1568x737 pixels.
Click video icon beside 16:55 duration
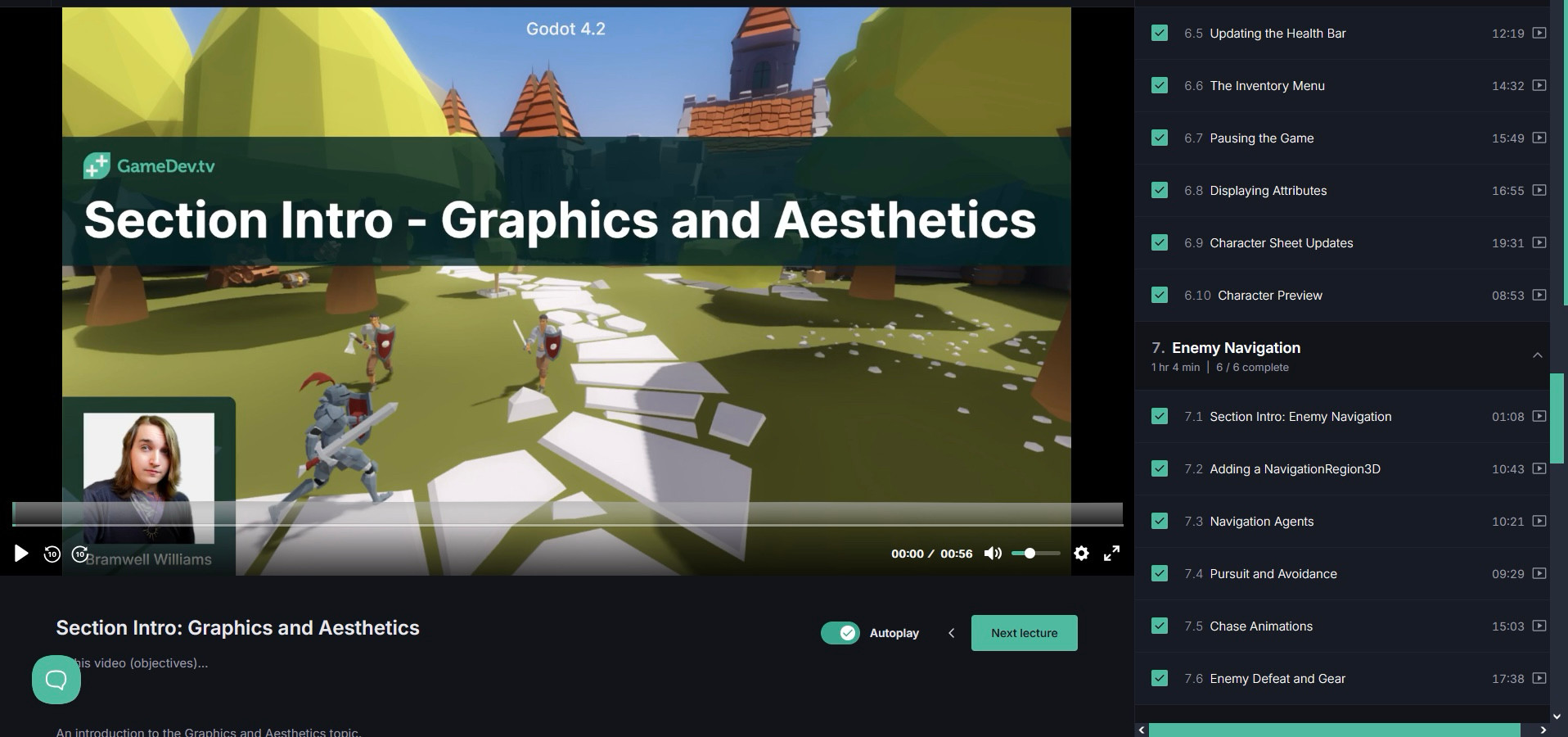1539,190
